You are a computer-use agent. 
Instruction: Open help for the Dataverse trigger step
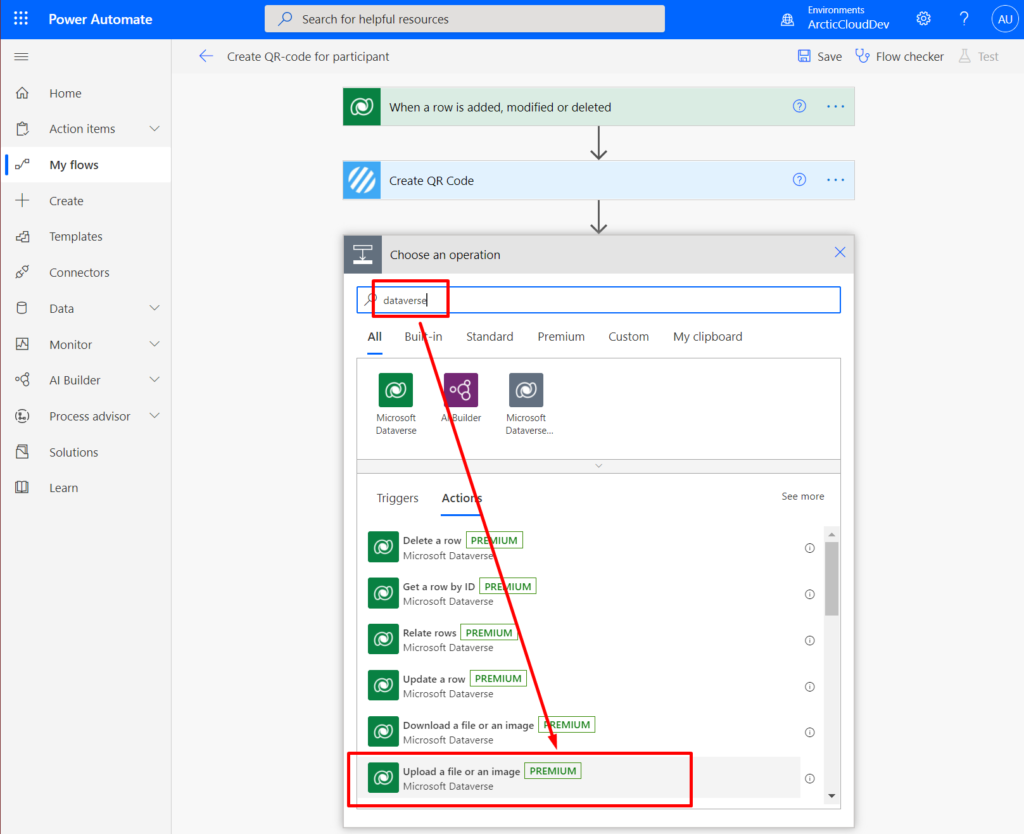pos(799,106)
